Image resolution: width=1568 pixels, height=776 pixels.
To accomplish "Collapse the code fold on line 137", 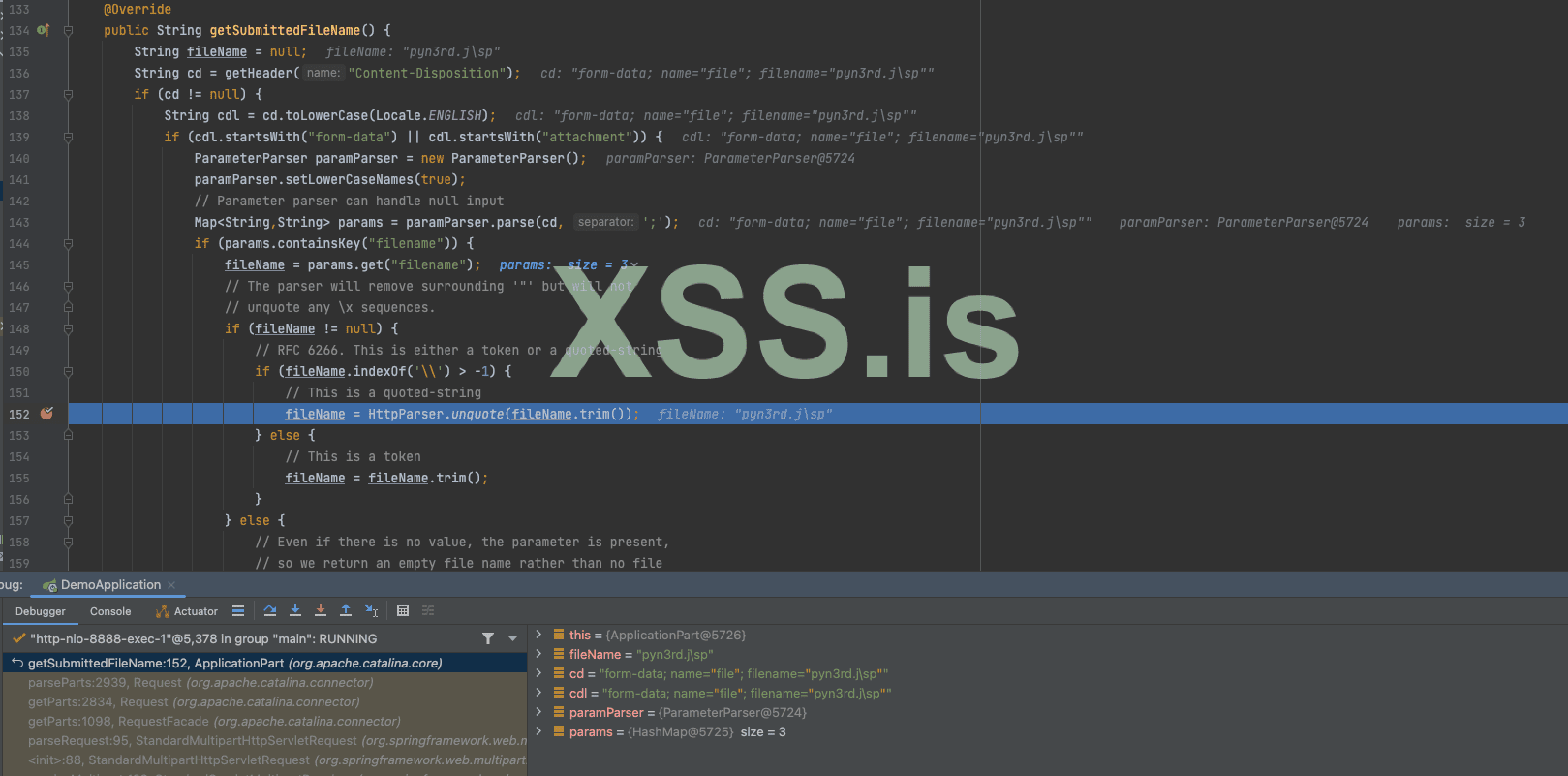I will (x=68, y=94).
